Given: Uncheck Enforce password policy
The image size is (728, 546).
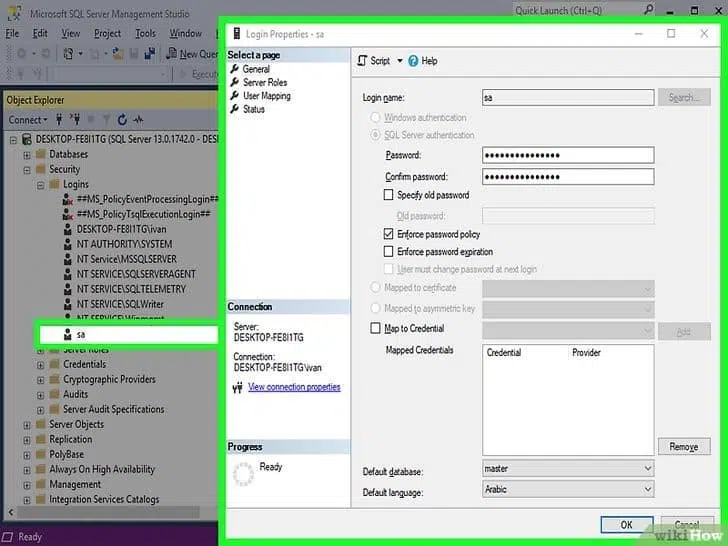Looking at the screenshot, I should click(x=389, y=234).
